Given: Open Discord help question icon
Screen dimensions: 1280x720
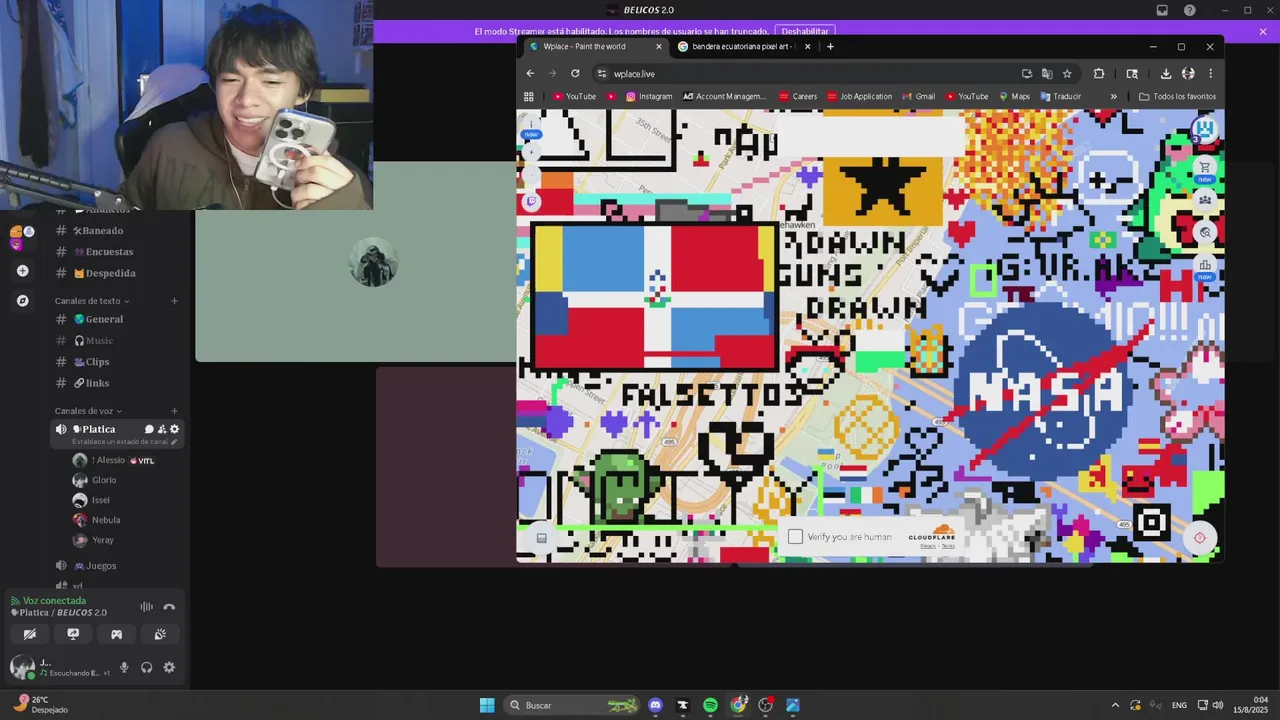Looking at the screenshot, I should click(x=1189, y=10).
